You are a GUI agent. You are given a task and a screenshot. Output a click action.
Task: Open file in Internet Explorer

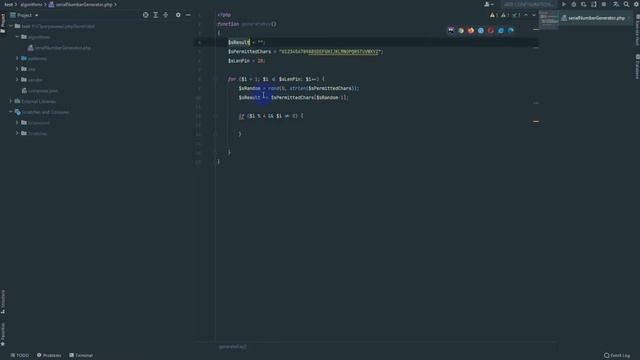click(x=501, y=30)
